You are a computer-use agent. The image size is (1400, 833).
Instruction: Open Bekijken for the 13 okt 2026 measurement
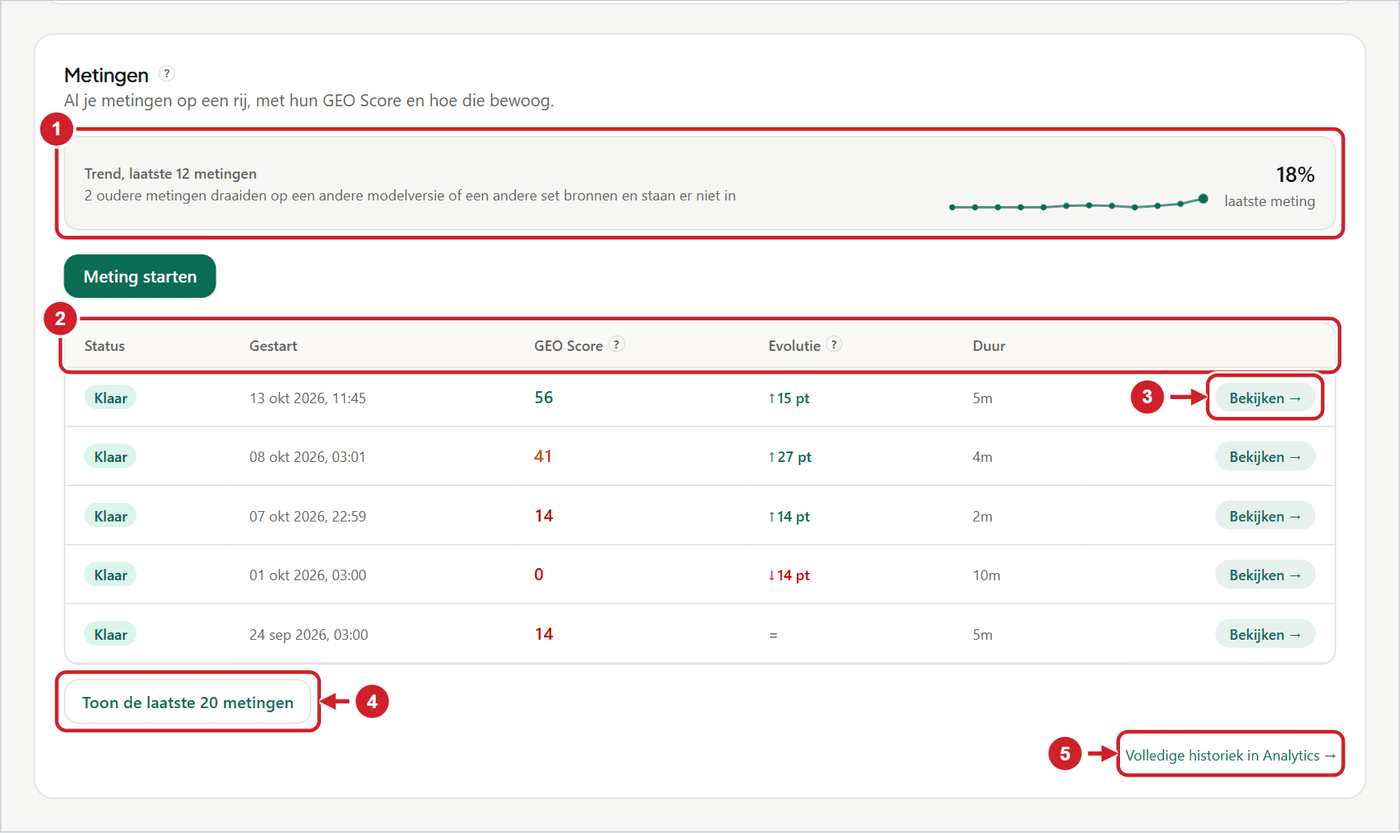1265,397
